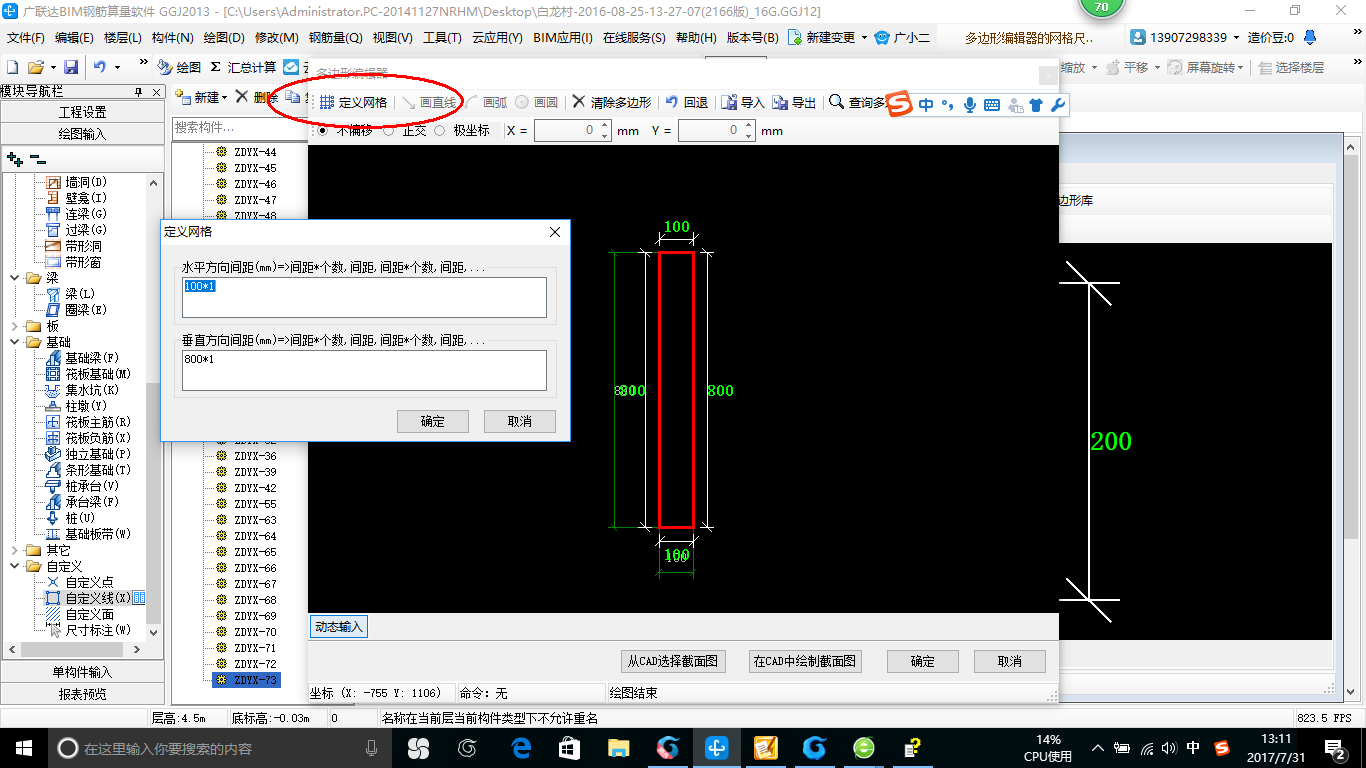The image size is (1366, 768).
Task: Click the 水平方向间距 input field
Action: pyautogui.click(x=364, y=297)
